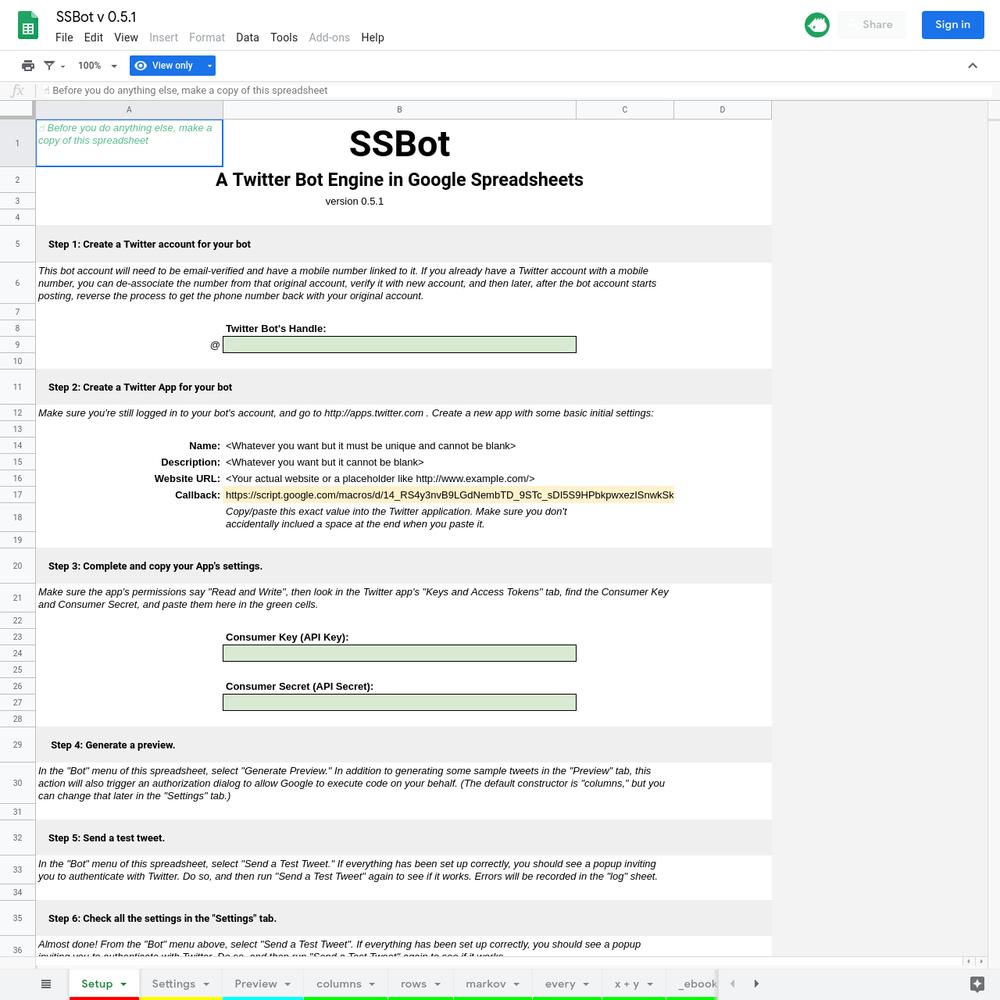Image resolution: width=1000 pixels, height=1000 pixels.
Task: Click the formula fx icon
Action: click(17, 91)
